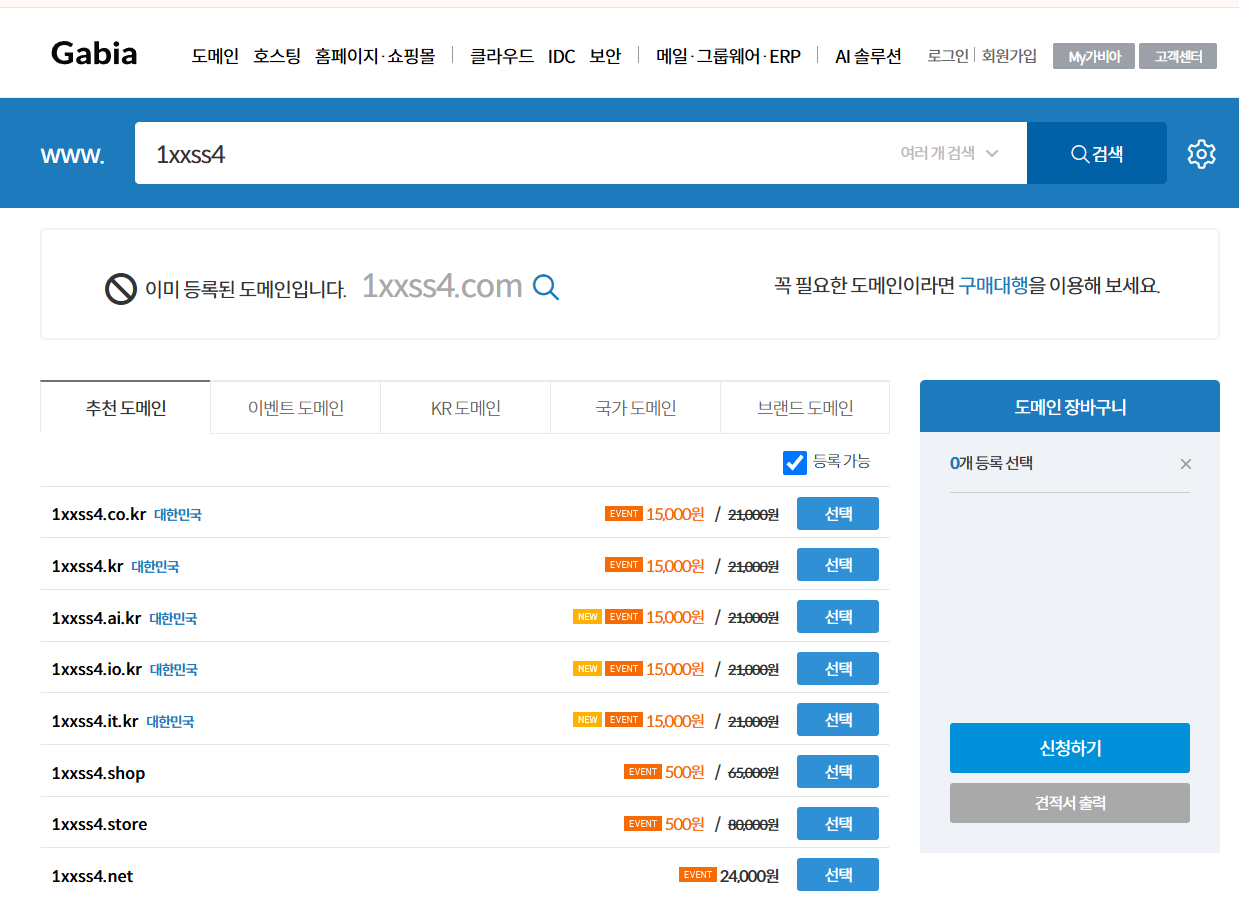
Task: Open the 국가 도메인 tab
Action: pos(635,407)
